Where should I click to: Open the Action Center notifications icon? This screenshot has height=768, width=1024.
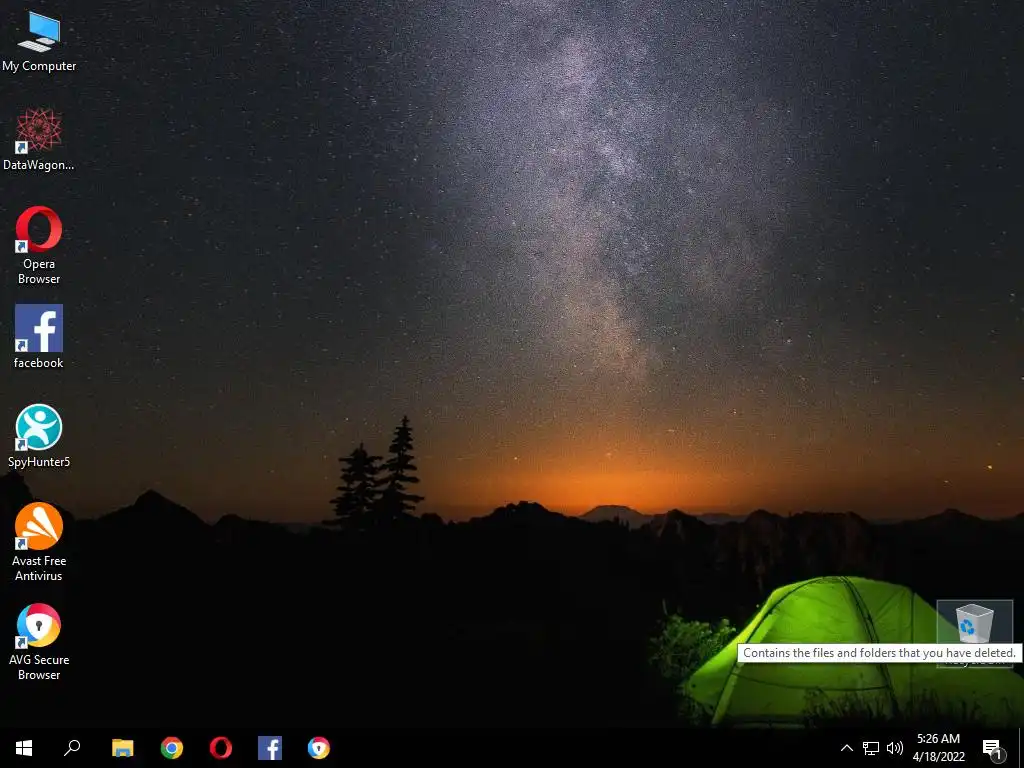pyautogui.click(x=993, y=748)
